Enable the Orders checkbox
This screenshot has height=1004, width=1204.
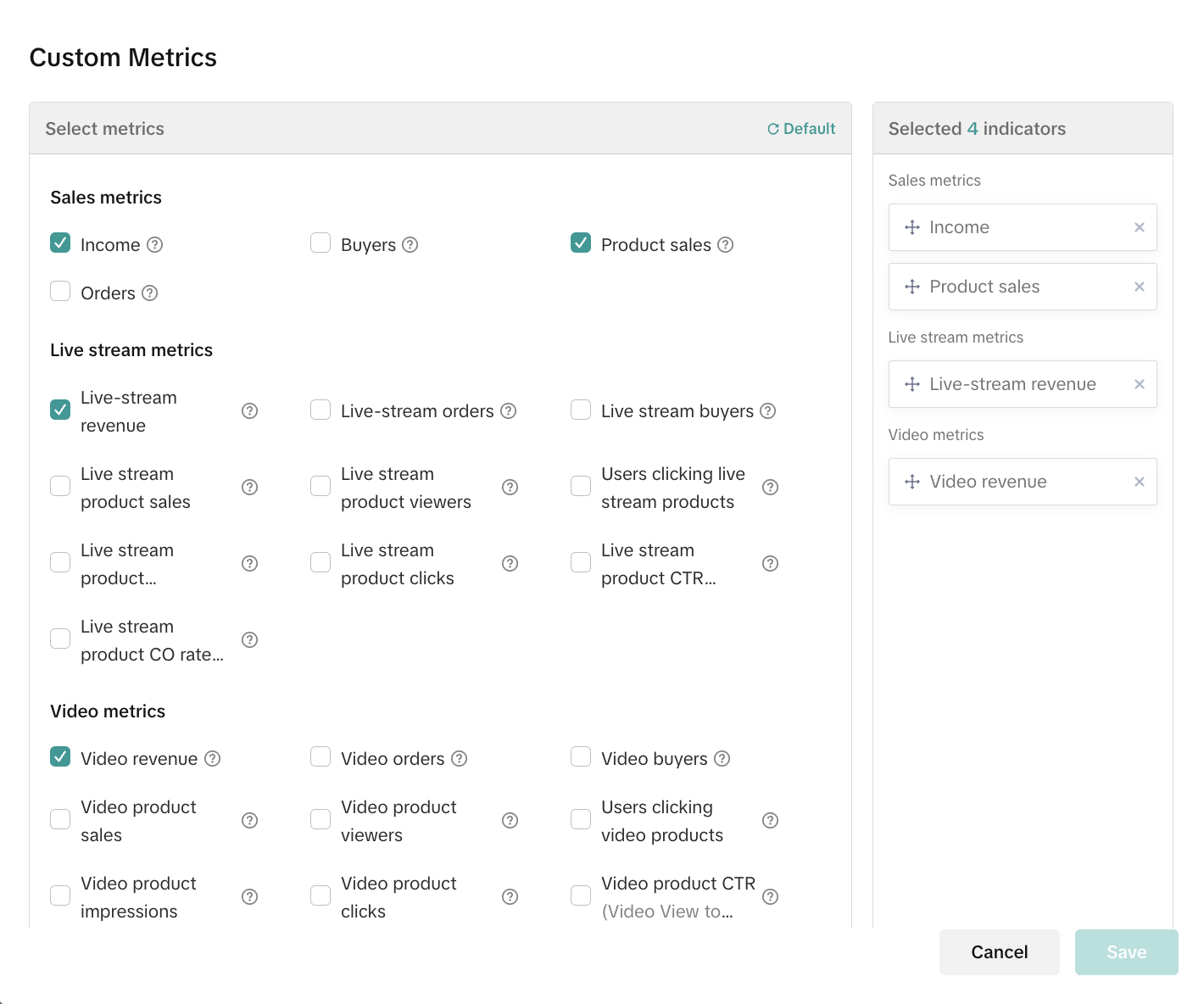click(x=60, y=292)
